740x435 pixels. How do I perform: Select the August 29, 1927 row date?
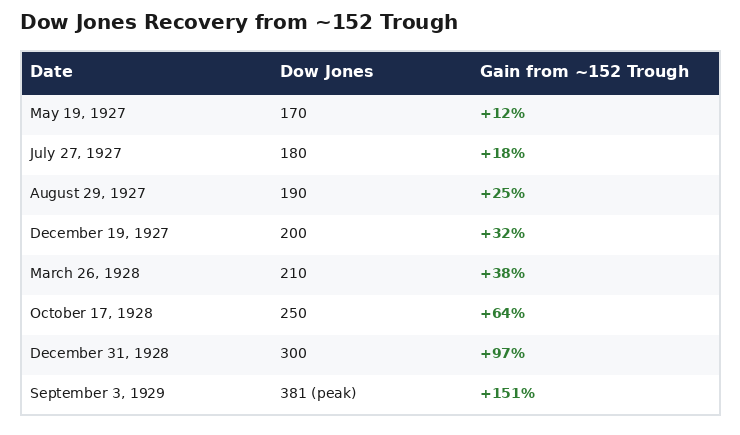[x=88, y=194]
